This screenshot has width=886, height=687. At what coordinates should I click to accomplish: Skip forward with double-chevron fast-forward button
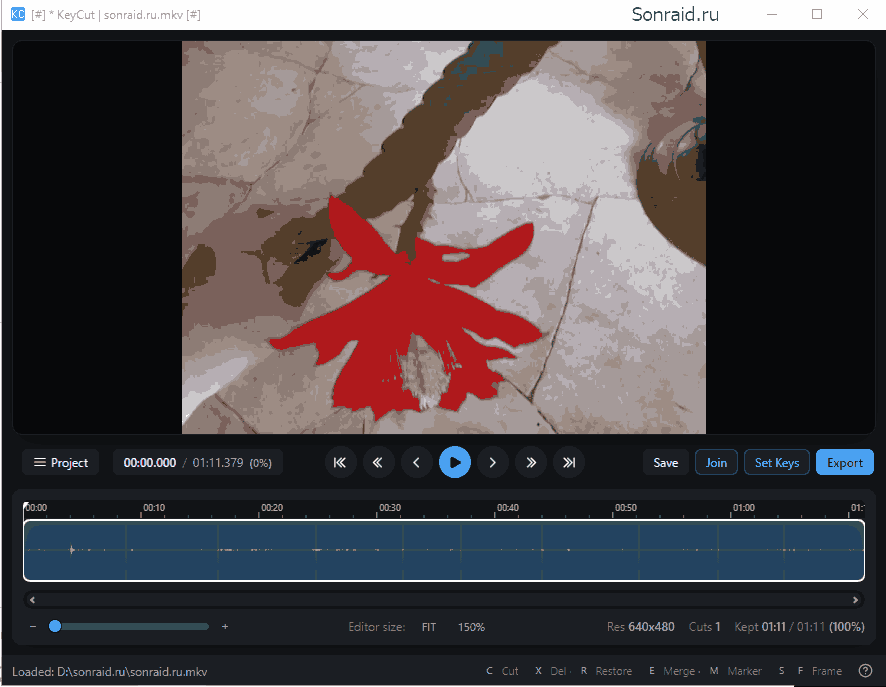(x=531, y=463)
